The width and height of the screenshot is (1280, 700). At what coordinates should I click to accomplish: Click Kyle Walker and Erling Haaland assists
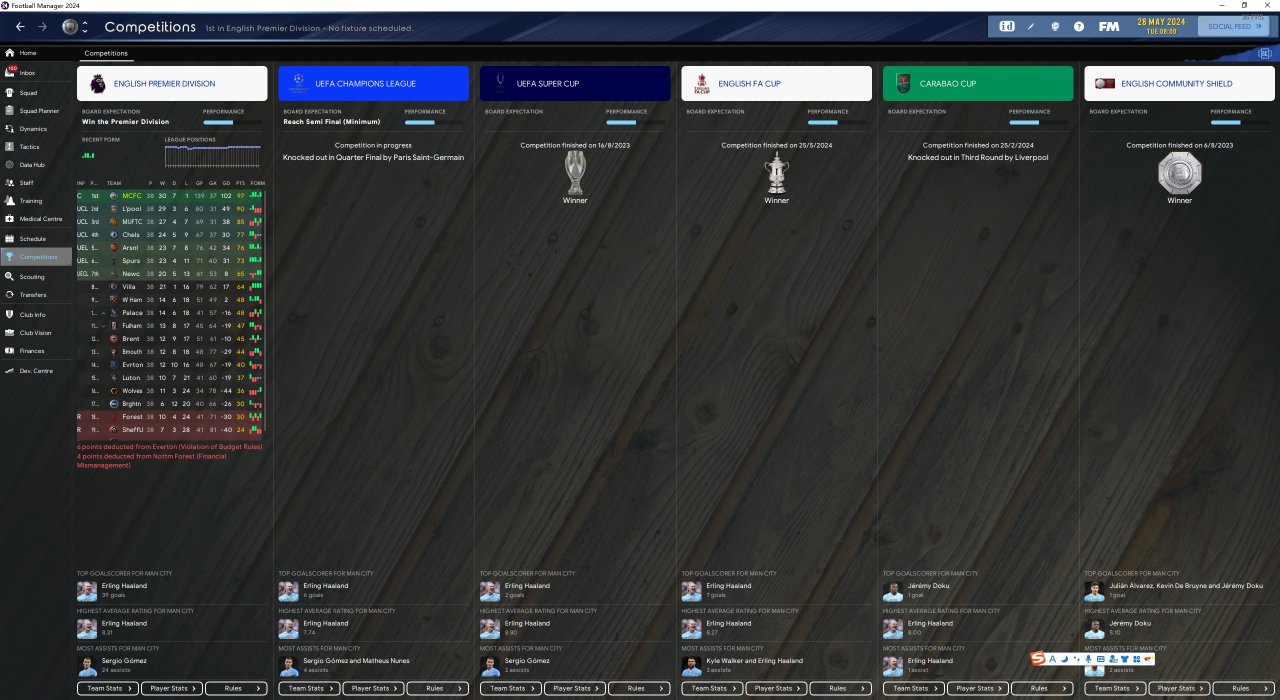754,661
